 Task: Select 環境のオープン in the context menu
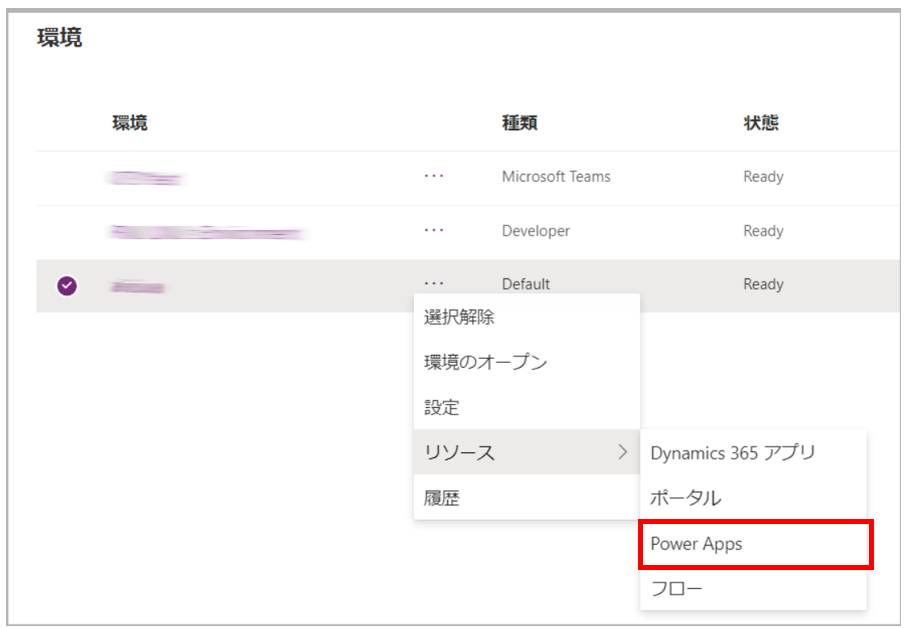point(485,362)
